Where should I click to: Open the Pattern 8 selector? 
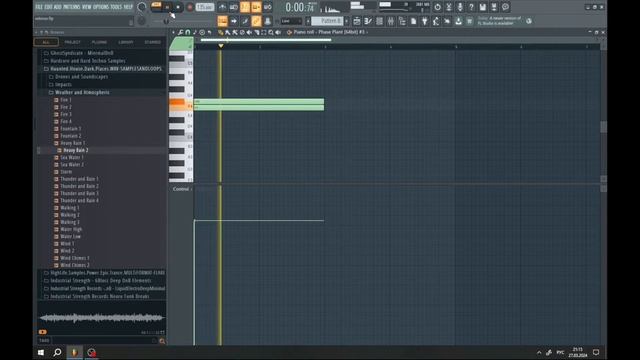327,21
